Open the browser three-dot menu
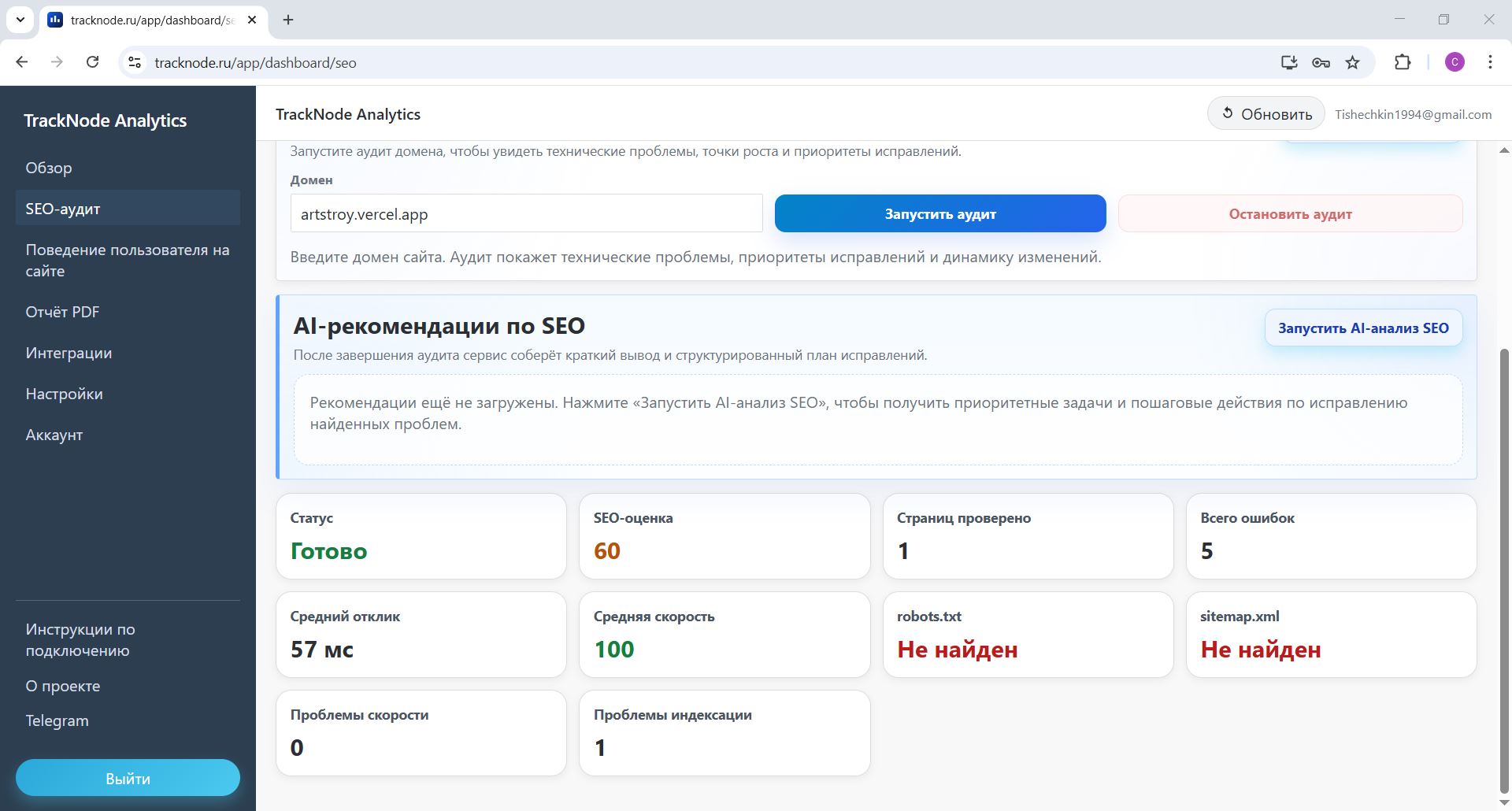This screenshot has width=1512, height=811. pos(1490,62)
